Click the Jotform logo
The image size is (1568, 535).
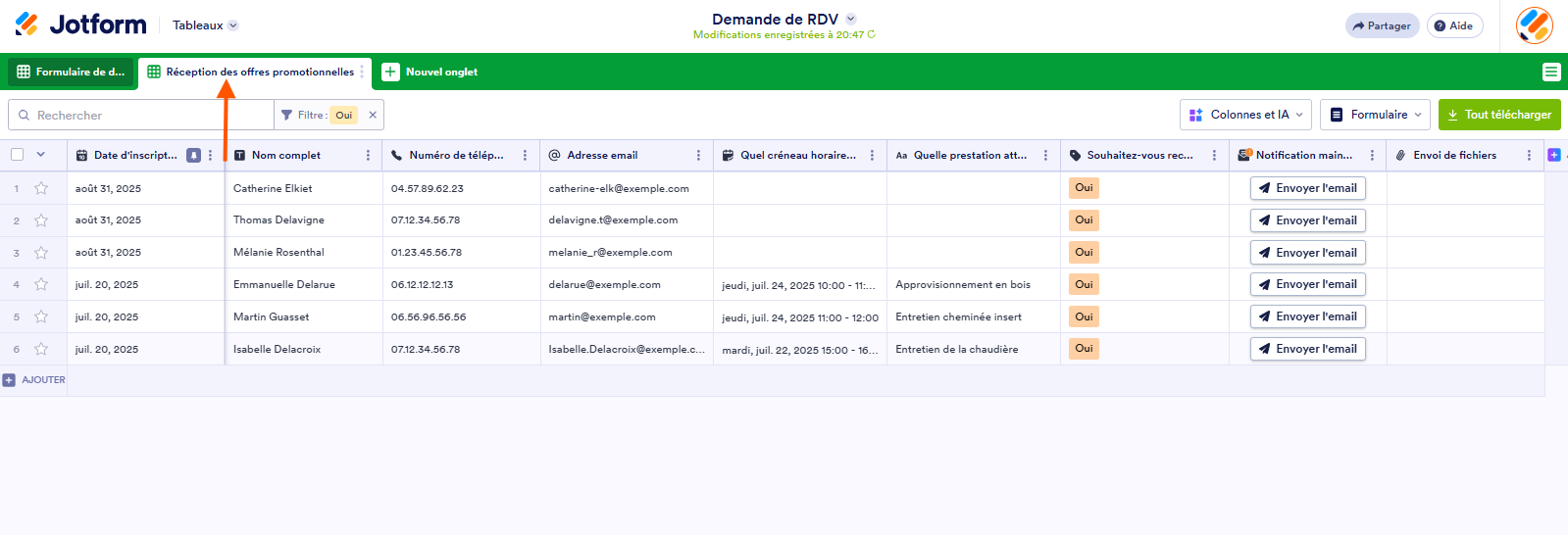click(x=80, y=24)
